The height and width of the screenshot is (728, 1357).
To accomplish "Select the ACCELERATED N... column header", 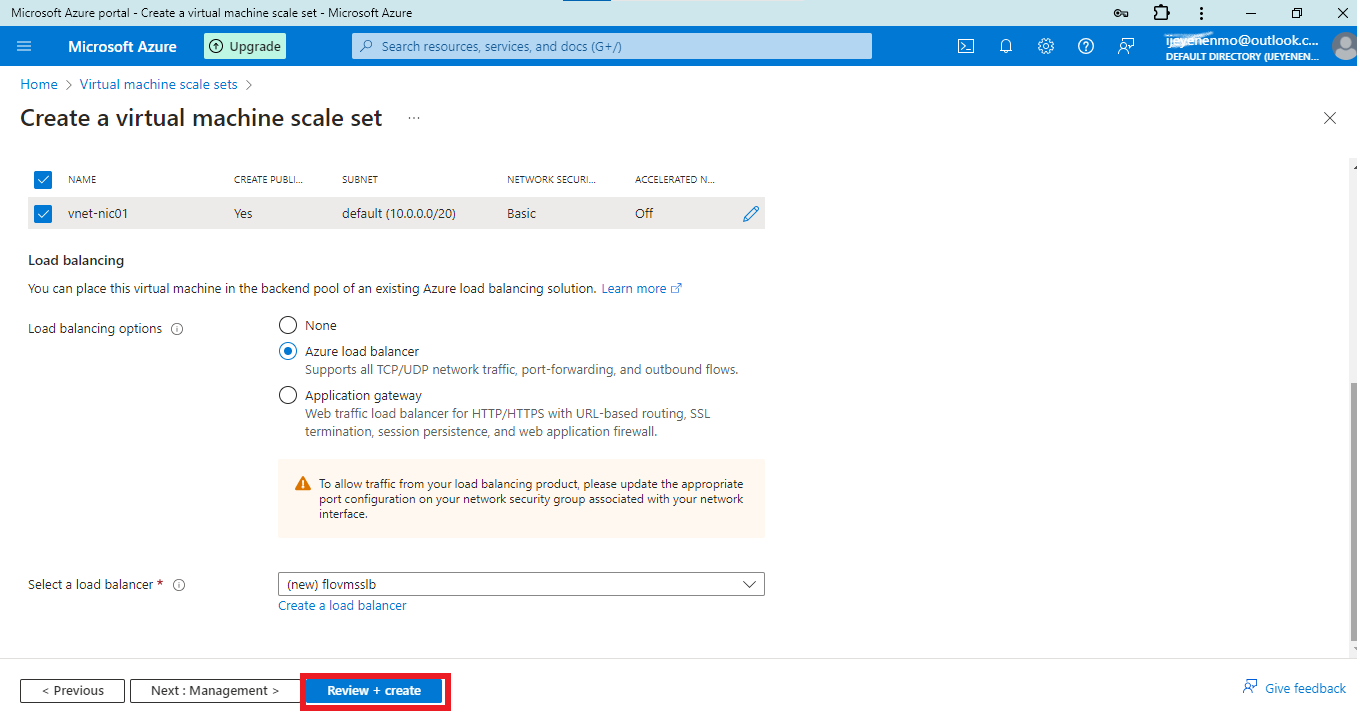I will [x=675, y=180].
